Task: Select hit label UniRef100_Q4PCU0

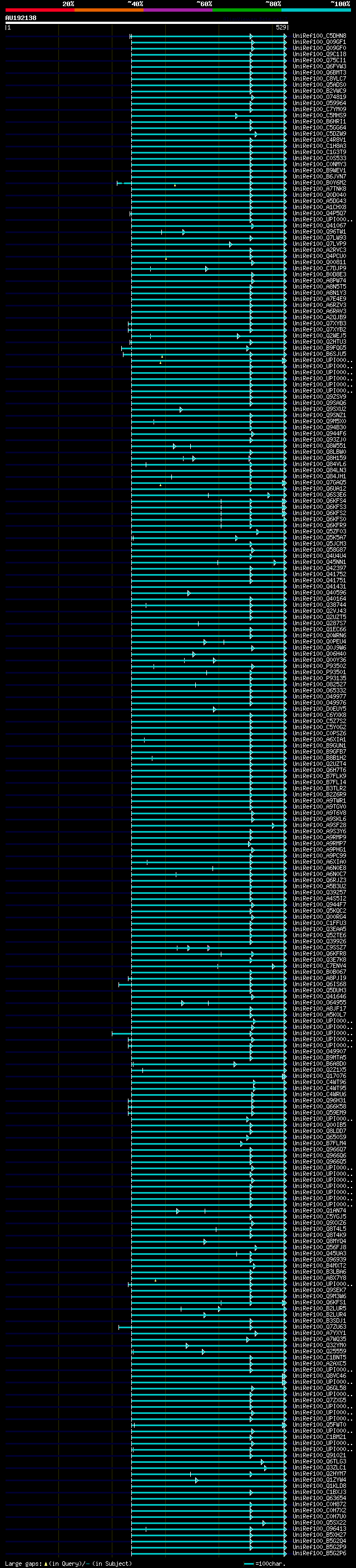Action: click(x=319, y=256)
